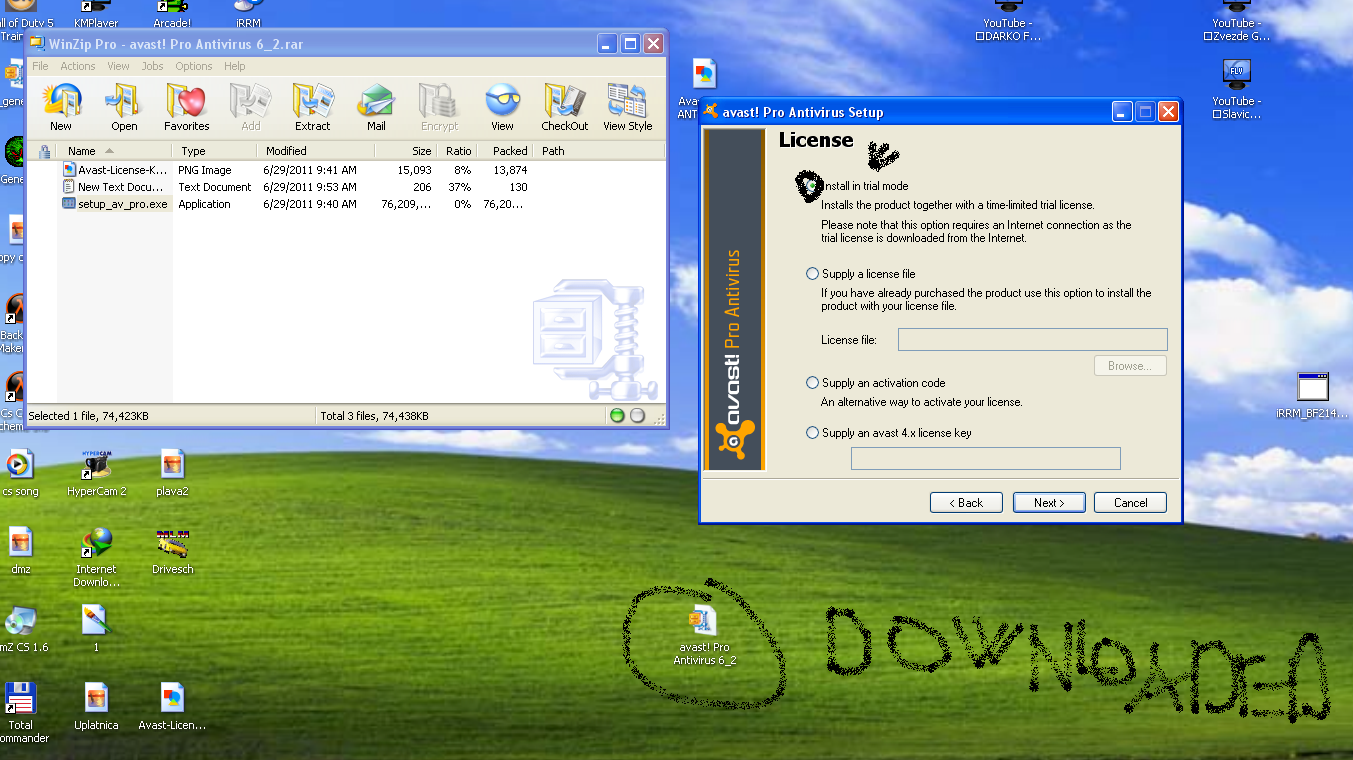Click the Extract icon in WinZip
Screen dimensions: 1353x760
coord(312,107)
